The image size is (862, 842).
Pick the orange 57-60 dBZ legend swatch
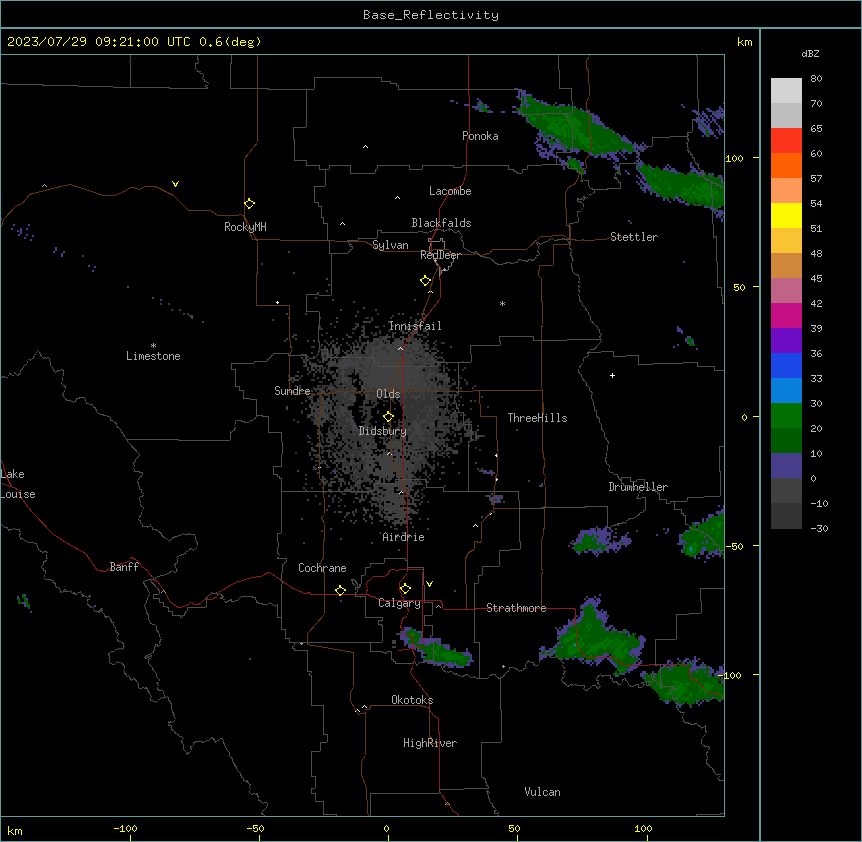pos(786,165)
